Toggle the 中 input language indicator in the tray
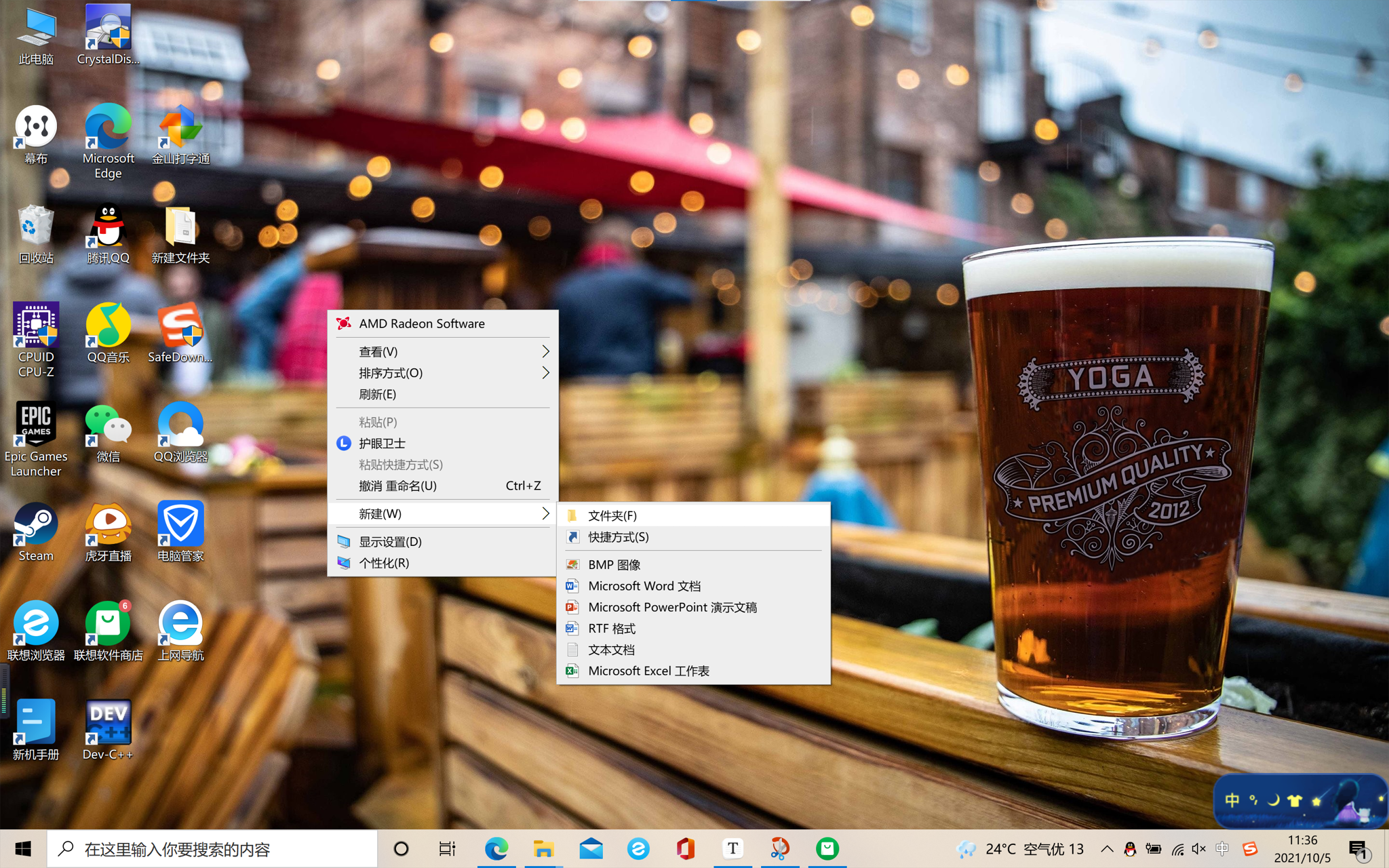 pyautogui.click(x=1222, y=849)
